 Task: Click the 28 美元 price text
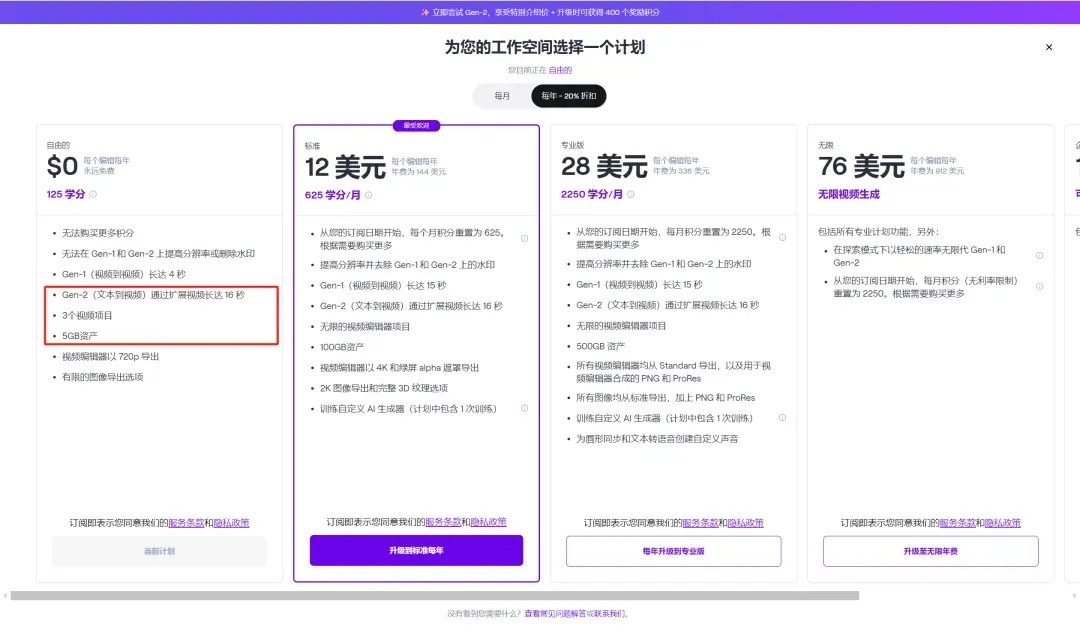[603, 167]
